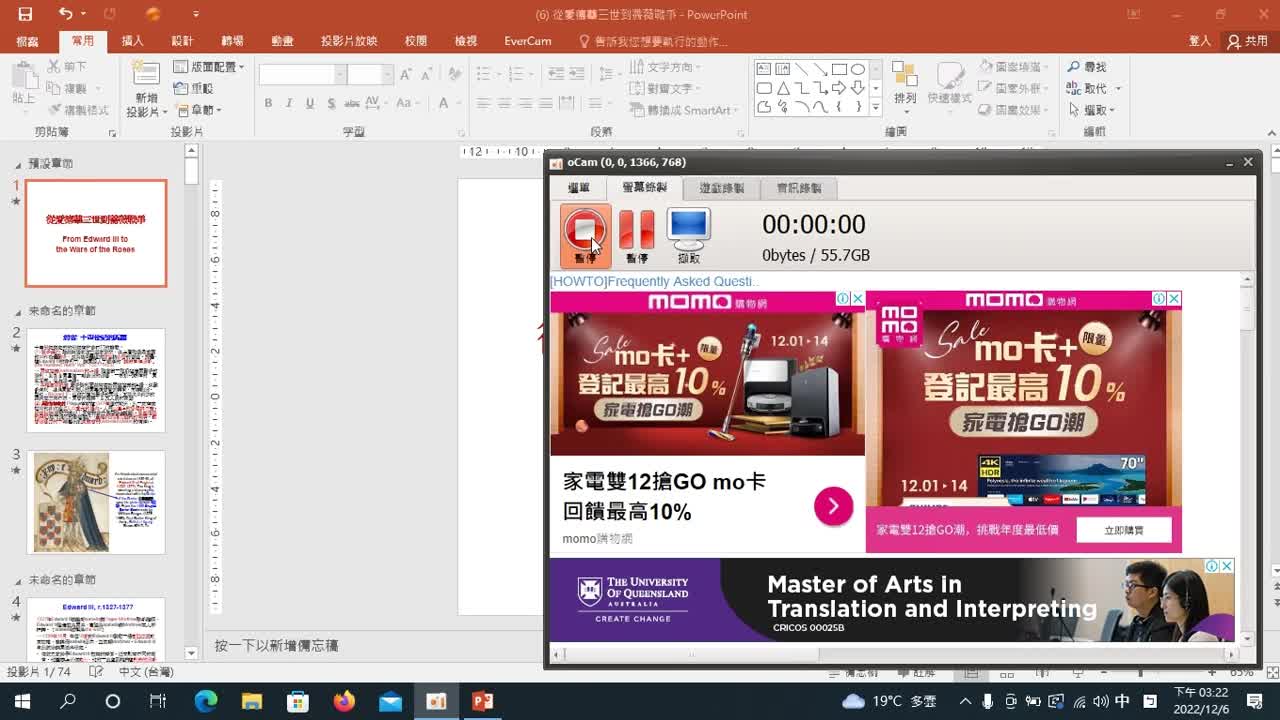The height and width of the screenshot is (720, 1280).
Task: Open the 章節 section dropdown
Action: tap(198, 110)
